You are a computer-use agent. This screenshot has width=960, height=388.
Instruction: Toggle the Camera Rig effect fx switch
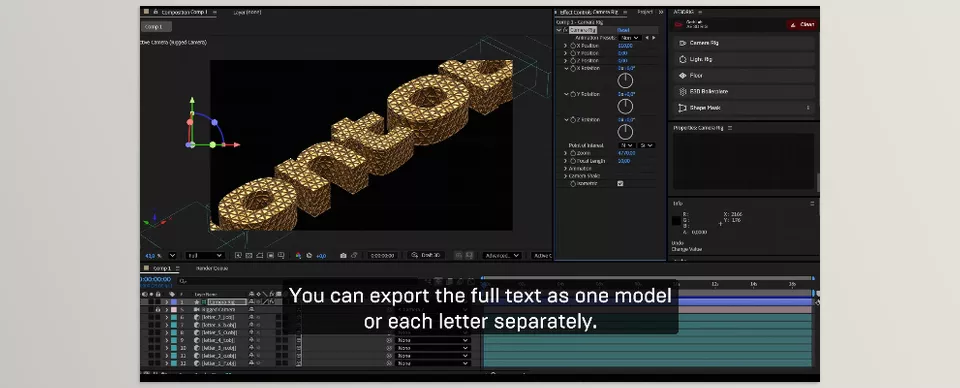565,30
